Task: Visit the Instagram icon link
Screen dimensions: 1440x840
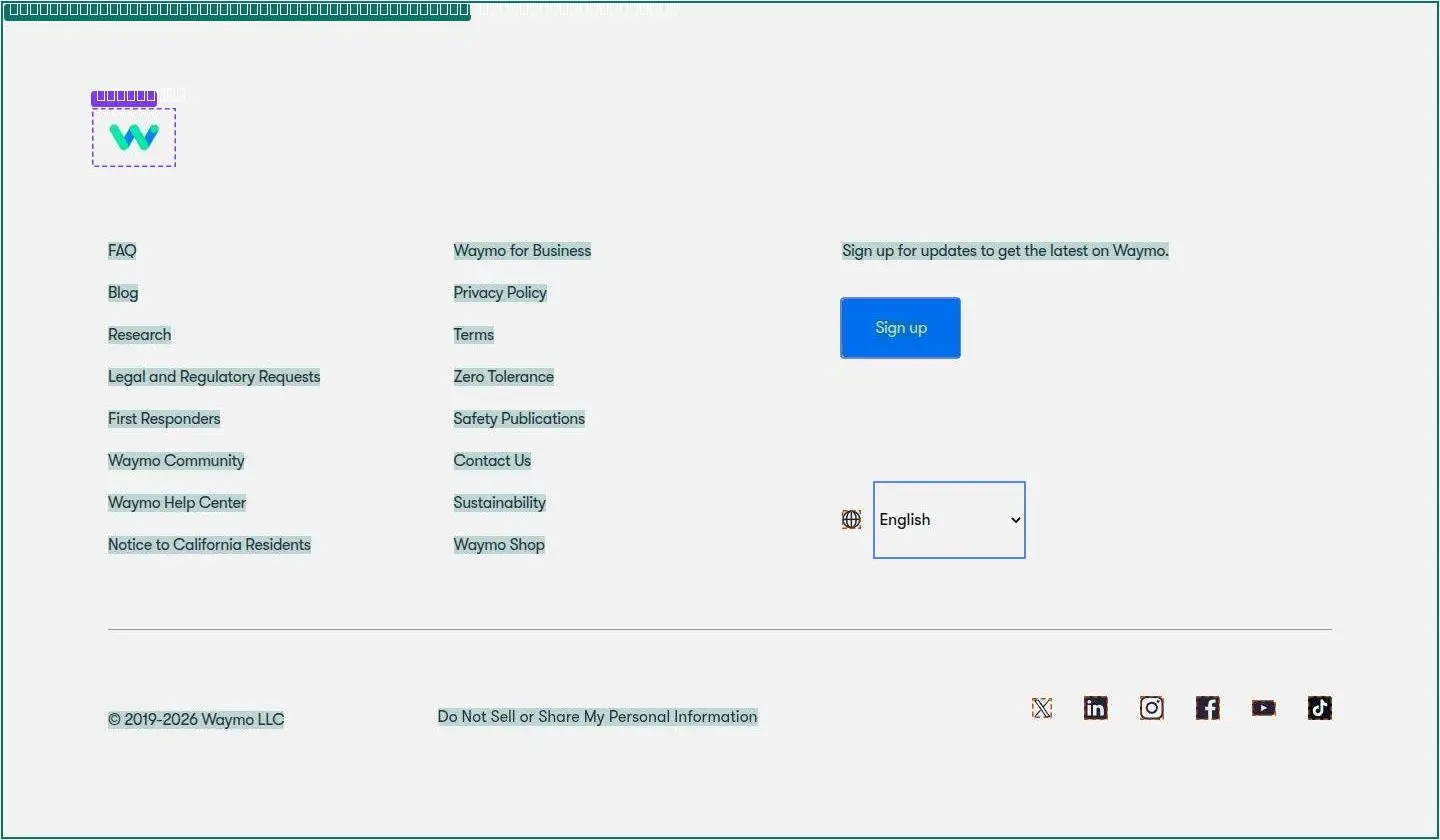Action: click(x=1152, y=708)
